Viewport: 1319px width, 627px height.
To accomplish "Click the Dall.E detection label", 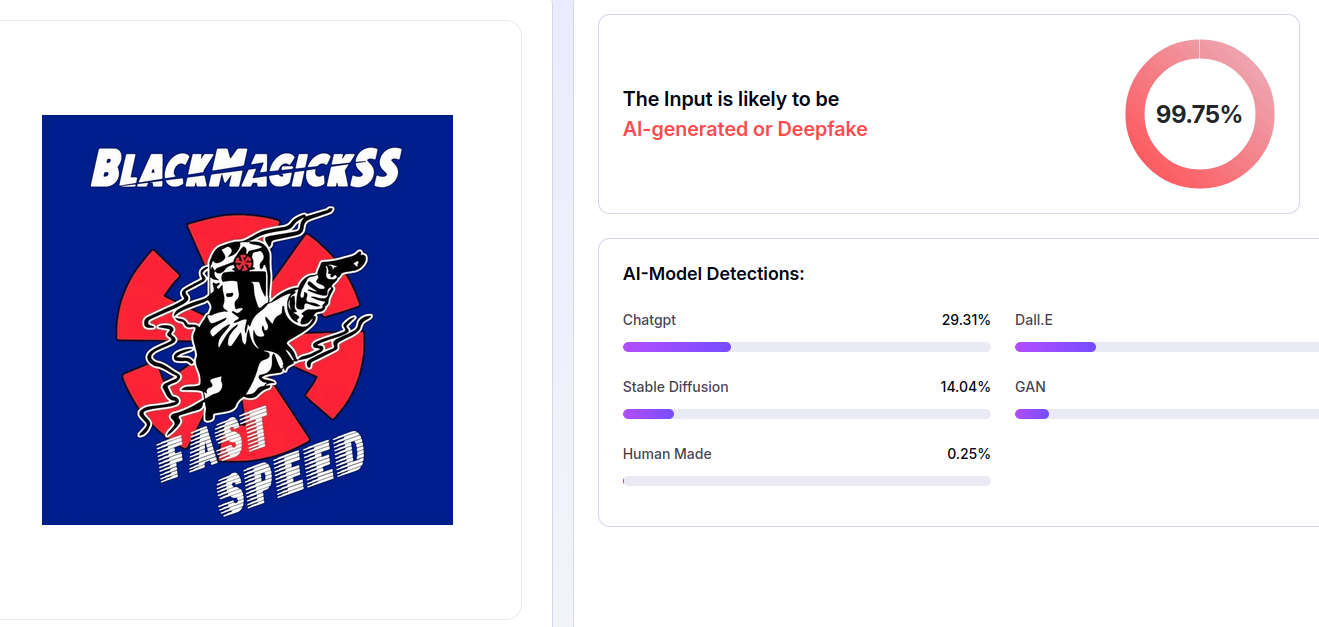I will (x=1034, y=320).
